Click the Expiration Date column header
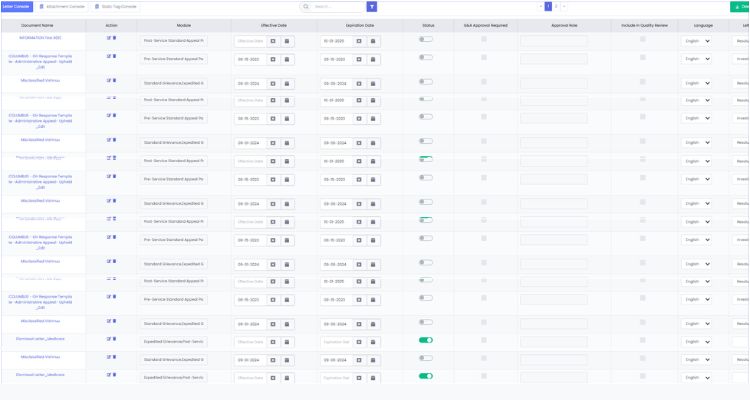750x400 pixels. tap(360, 25)
